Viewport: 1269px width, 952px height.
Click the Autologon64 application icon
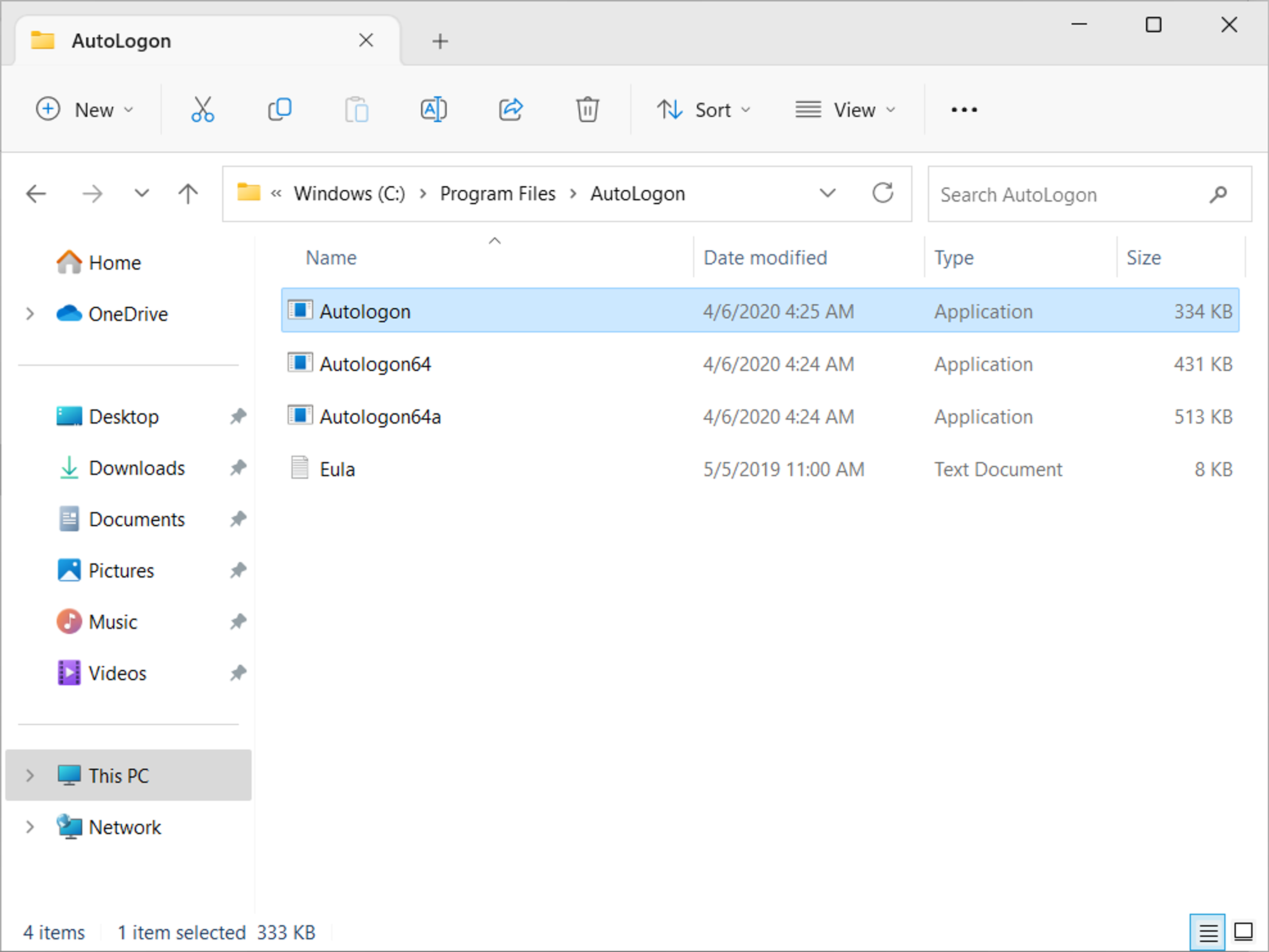click(300, 363)
